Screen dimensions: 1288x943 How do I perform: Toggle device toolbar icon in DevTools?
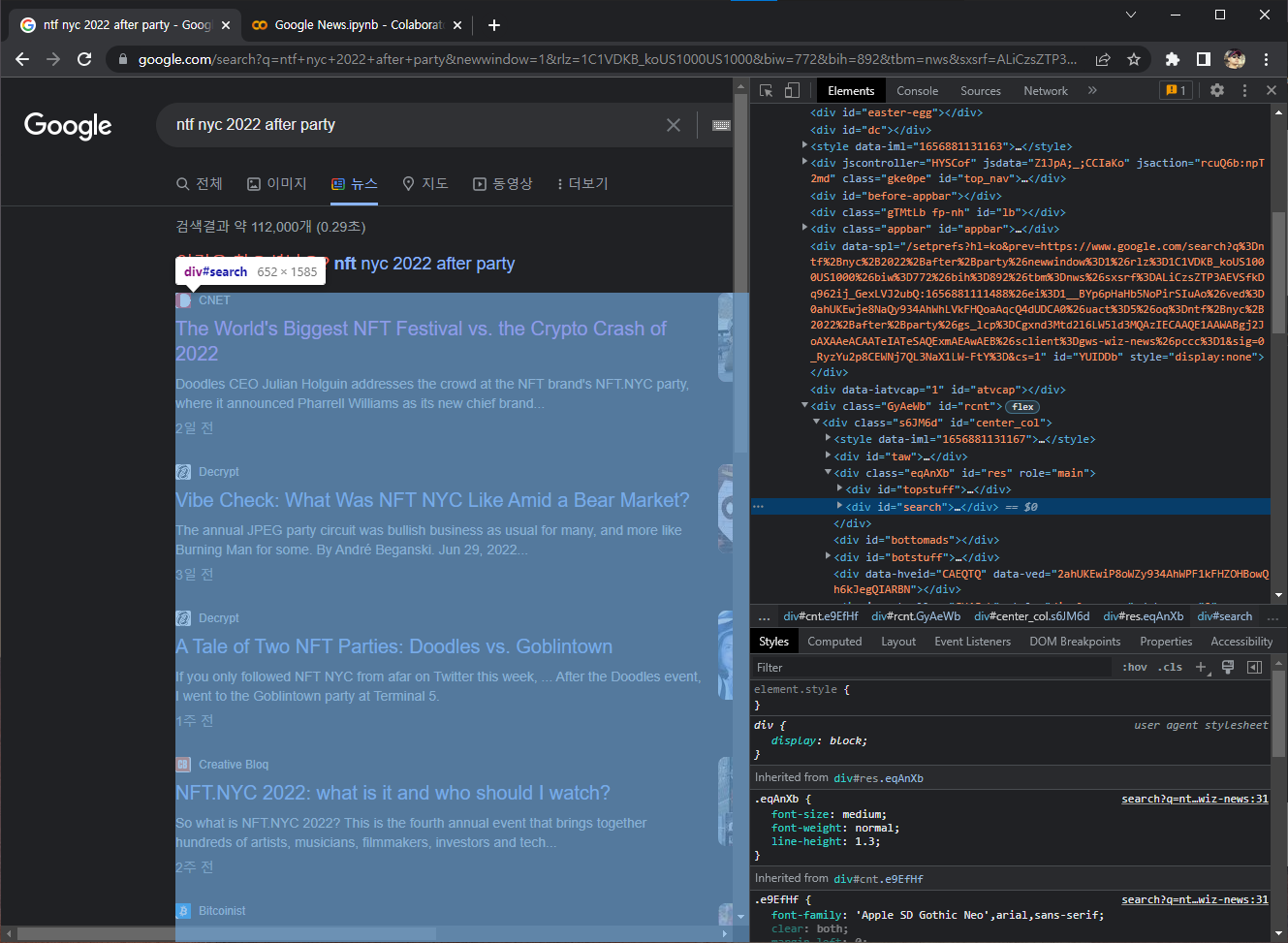(x=792, y=90)
